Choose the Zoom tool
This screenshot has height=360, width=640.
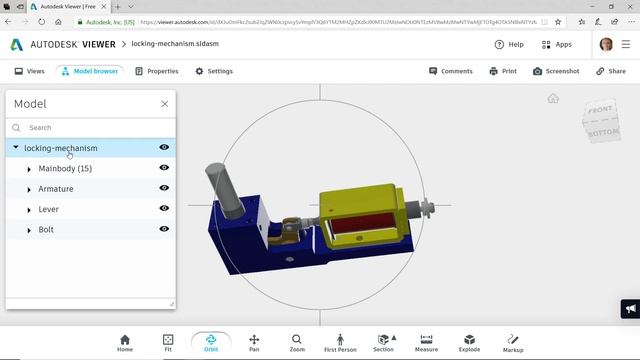(x=297, y=343)
